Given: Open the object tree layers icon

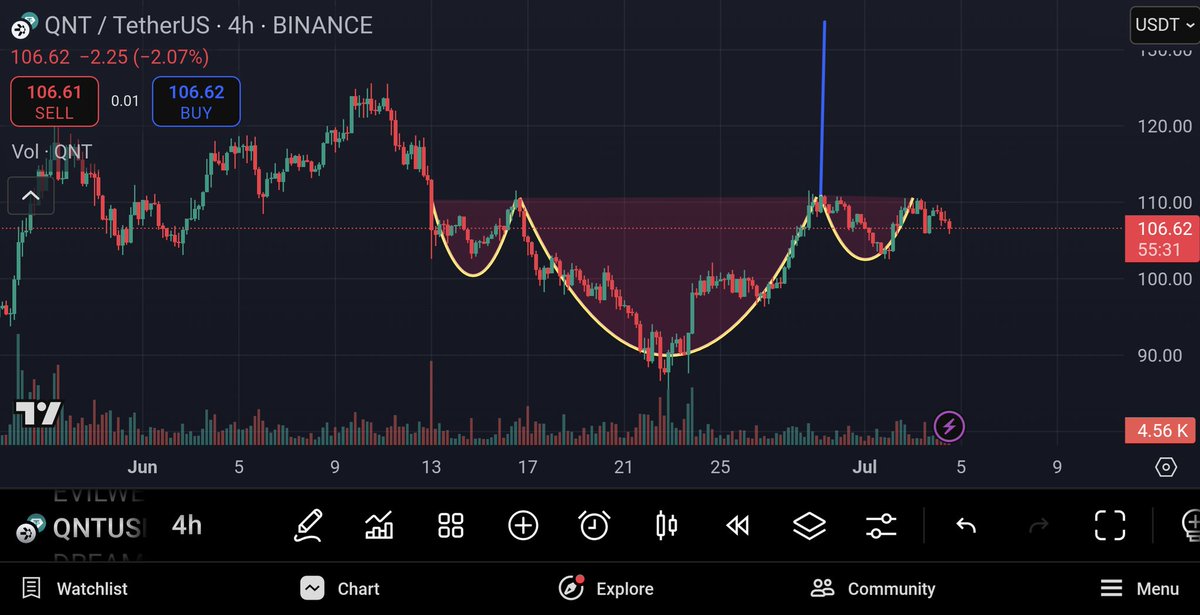Looking at the screenshot, I should (809, 525).
